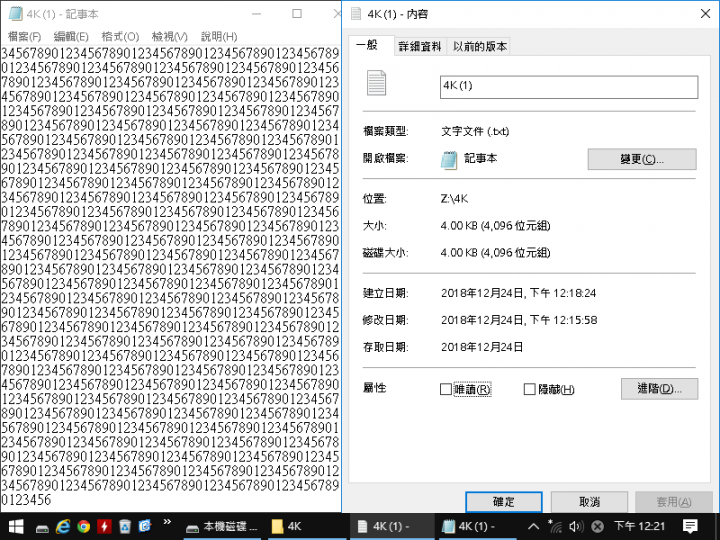Show hidden system tray icons
This screenshot has width=720, height=540.
tap(533, 526)
